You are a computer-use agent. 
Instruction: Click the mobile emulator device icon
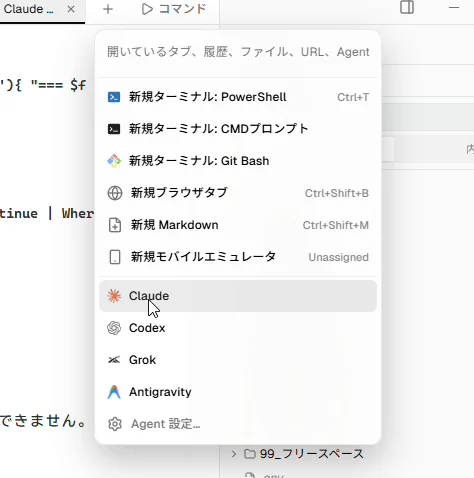tap(115, 257)
